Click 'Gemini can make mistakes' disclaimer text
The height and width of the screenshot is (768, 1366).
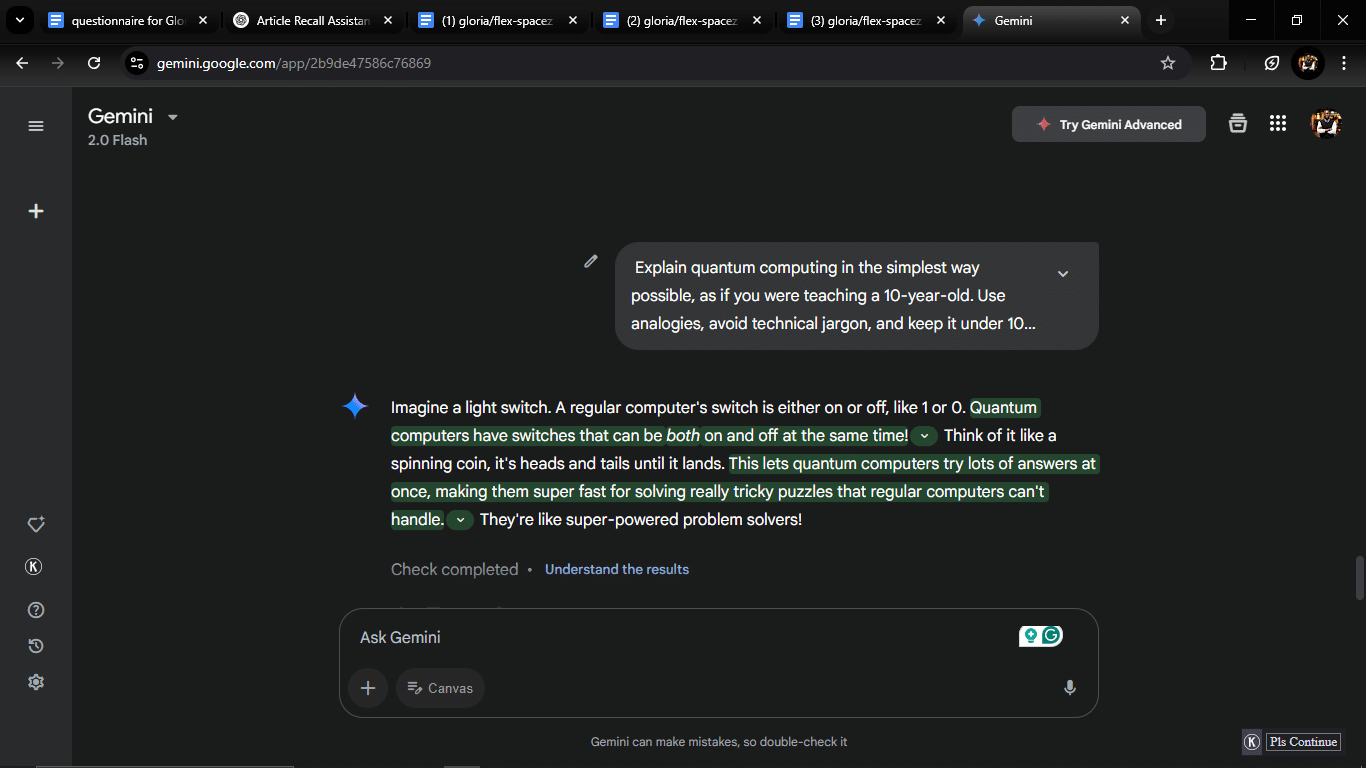(x=719, y=742)
